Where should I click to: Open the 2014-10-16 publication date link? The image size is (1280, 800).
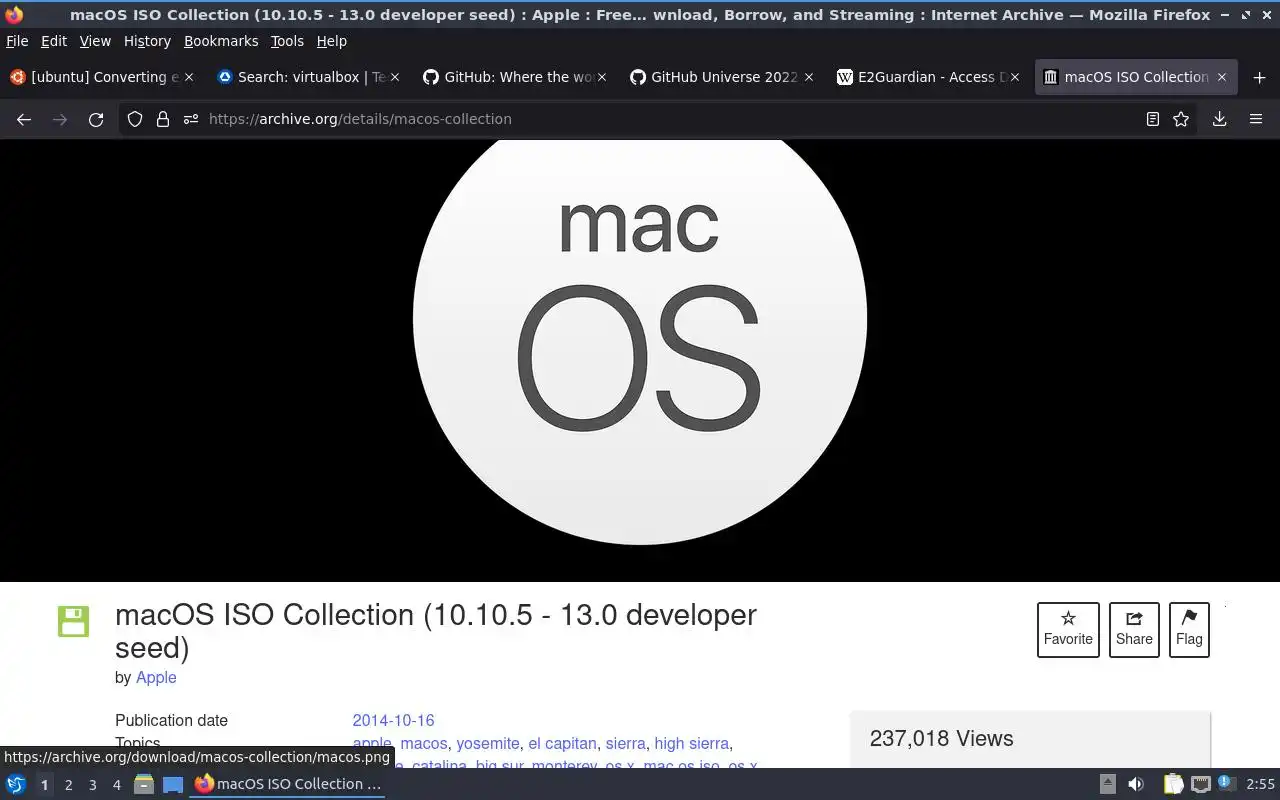tap(393, 720)
